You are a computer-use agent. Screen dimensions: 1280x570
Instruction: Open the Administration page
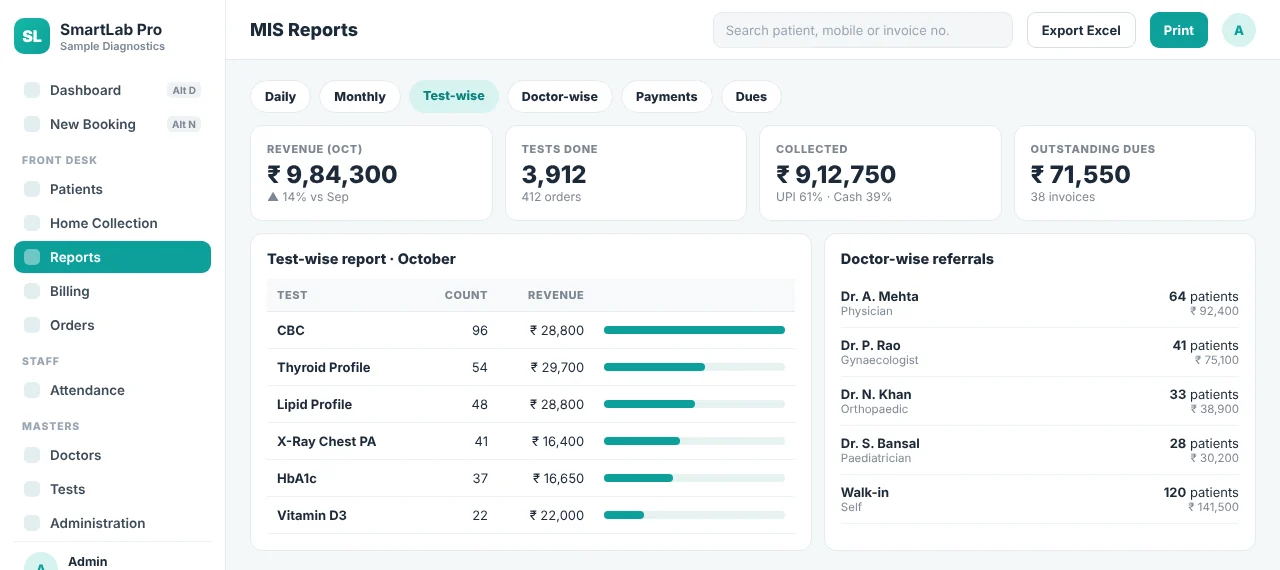[x=112, y=523]
